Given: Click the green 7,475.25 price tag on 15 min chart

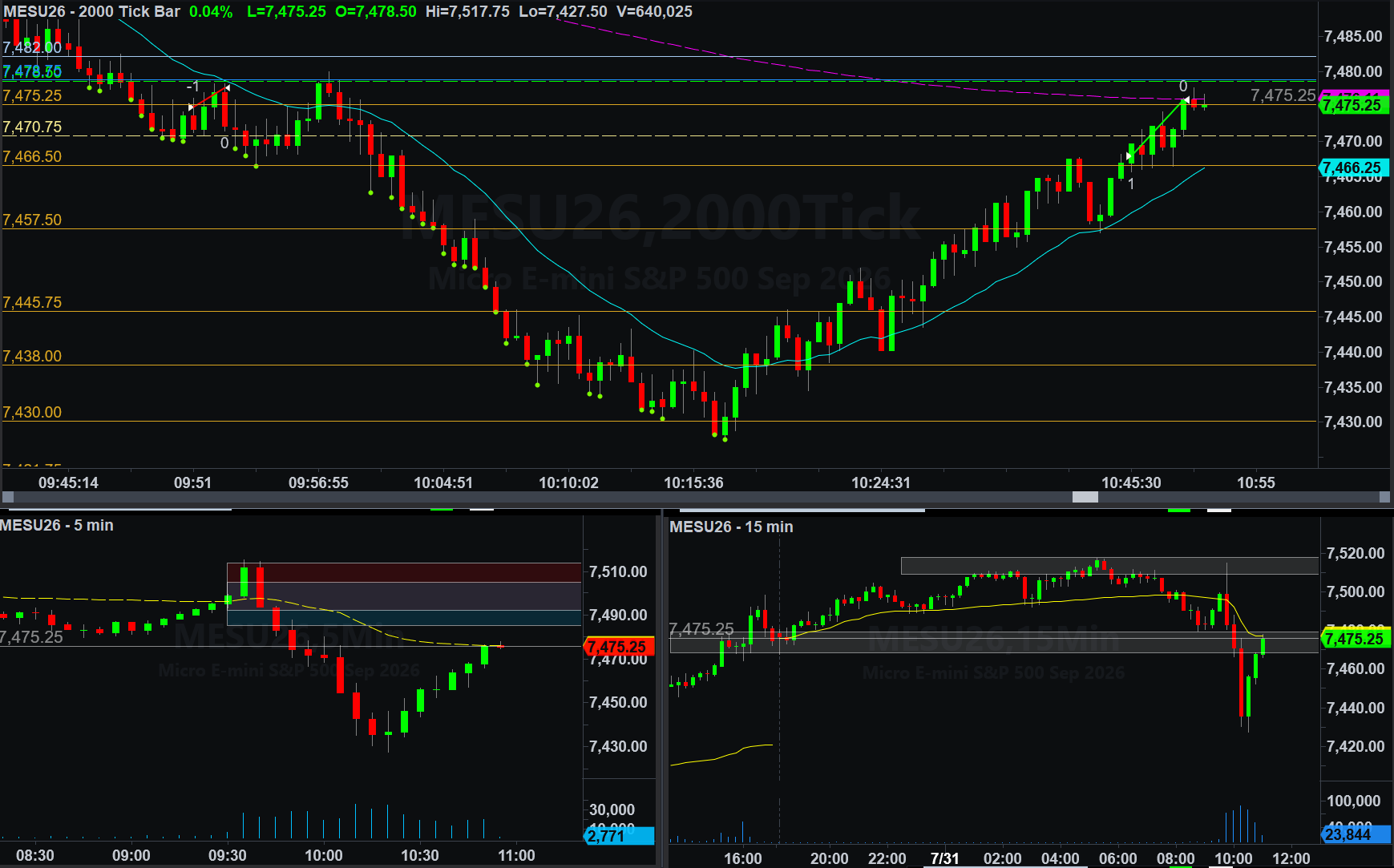Looking at the screenshot, I should point(1356,639).
